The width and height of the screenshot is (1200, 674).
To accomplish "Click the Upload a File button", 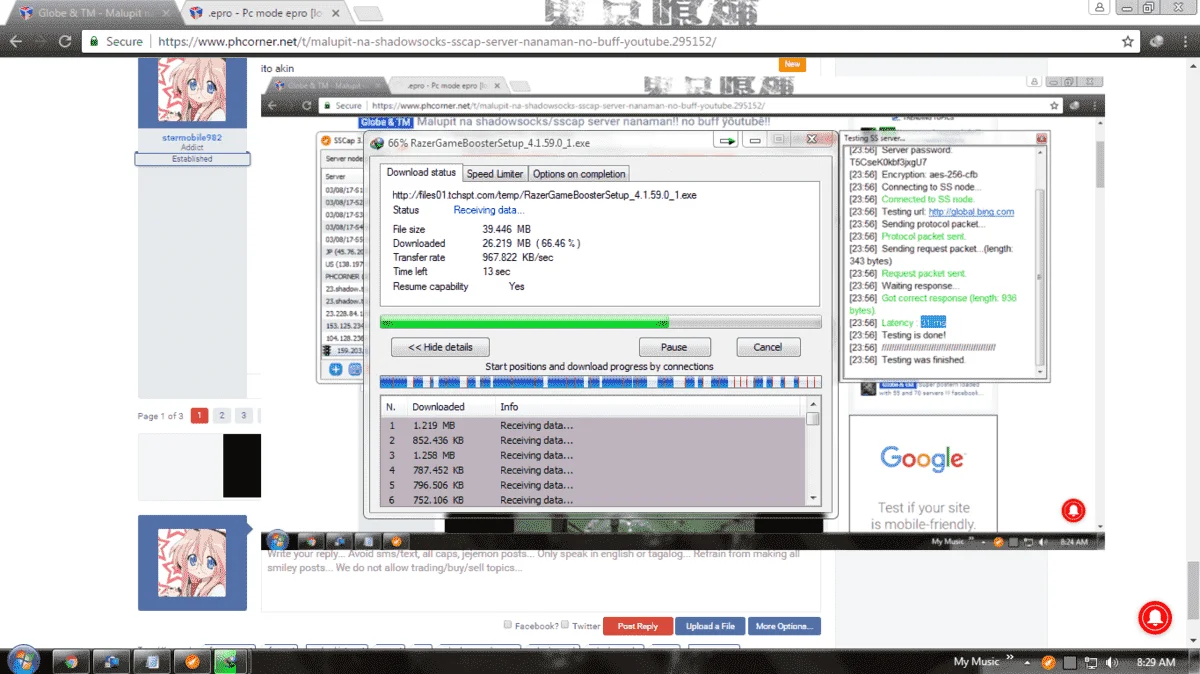I will point(710,626).
